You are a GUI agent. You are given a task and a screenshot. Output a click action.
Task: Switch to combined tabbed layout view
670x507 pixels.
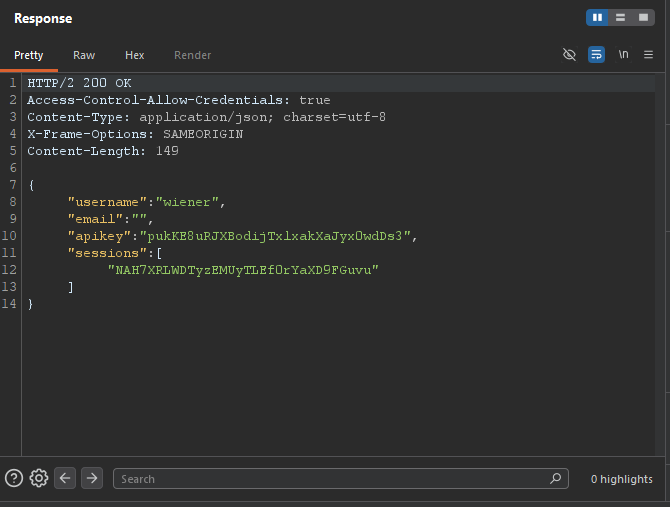tap(643, 18)
